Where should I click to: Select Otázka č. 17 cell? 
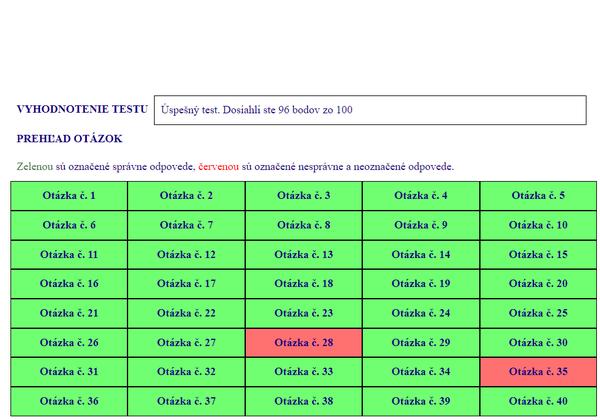pos(186,284)
